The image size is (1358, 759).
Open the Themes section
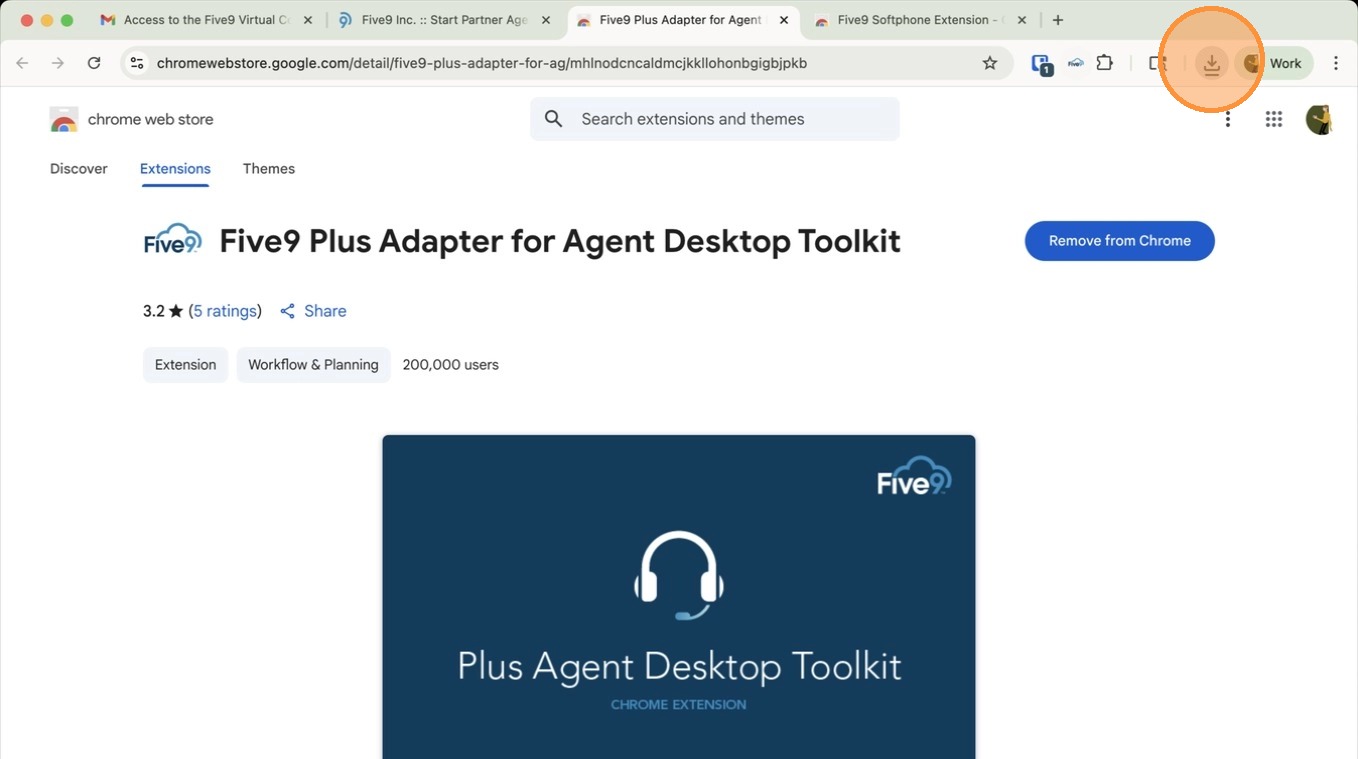269,169
